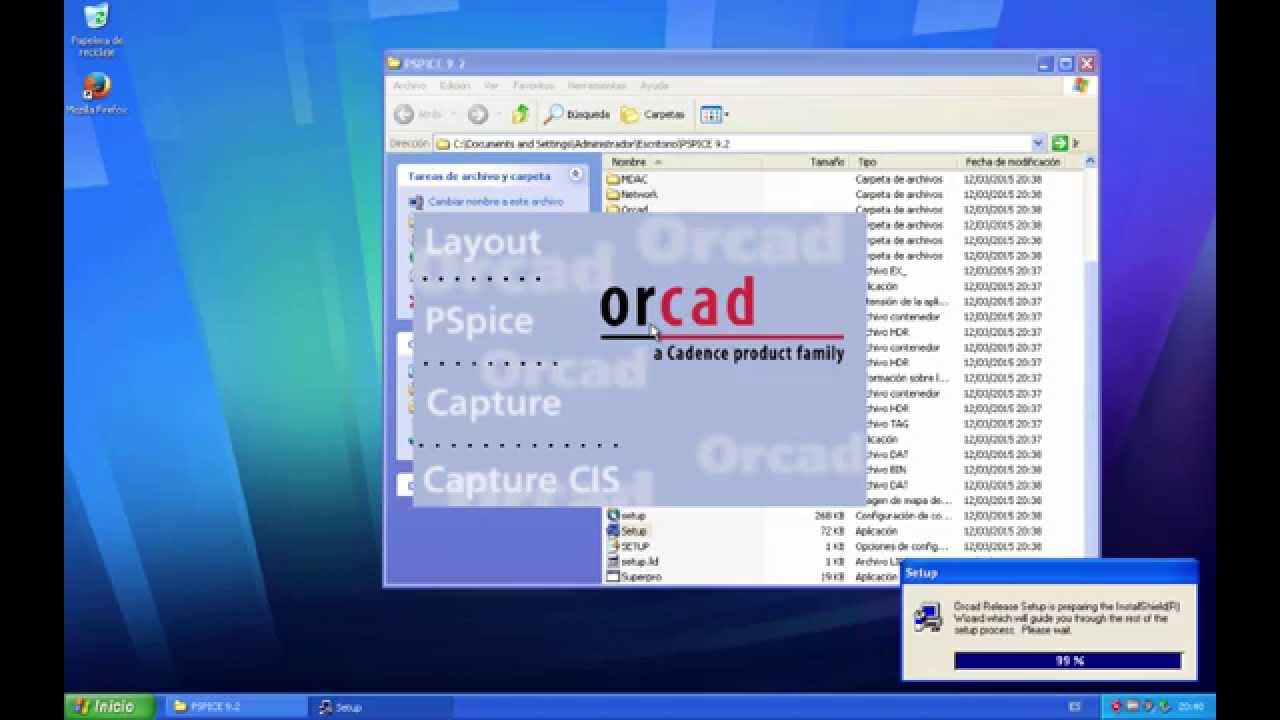The image size is (1280, 720).
Task: Click the Setup dialog title bar
Action: [1049, 573]
